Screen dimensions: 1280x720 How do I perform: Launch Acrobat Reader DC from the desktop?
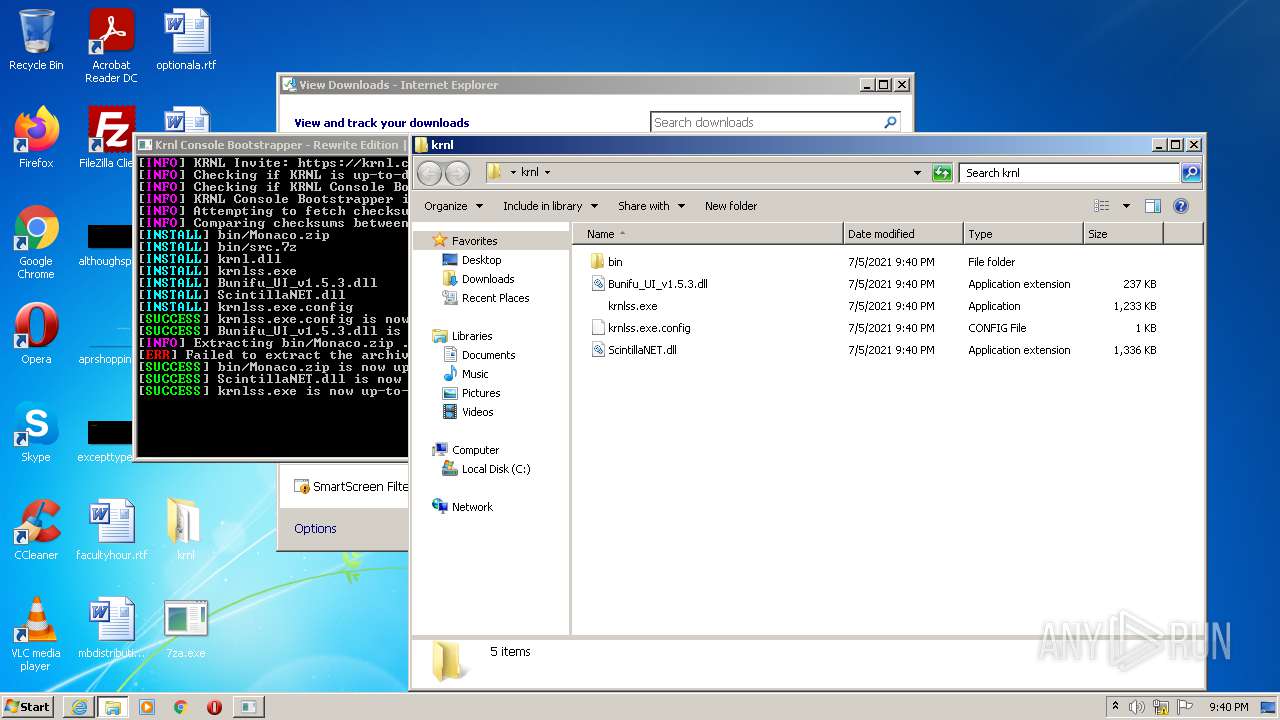point(111,45)
